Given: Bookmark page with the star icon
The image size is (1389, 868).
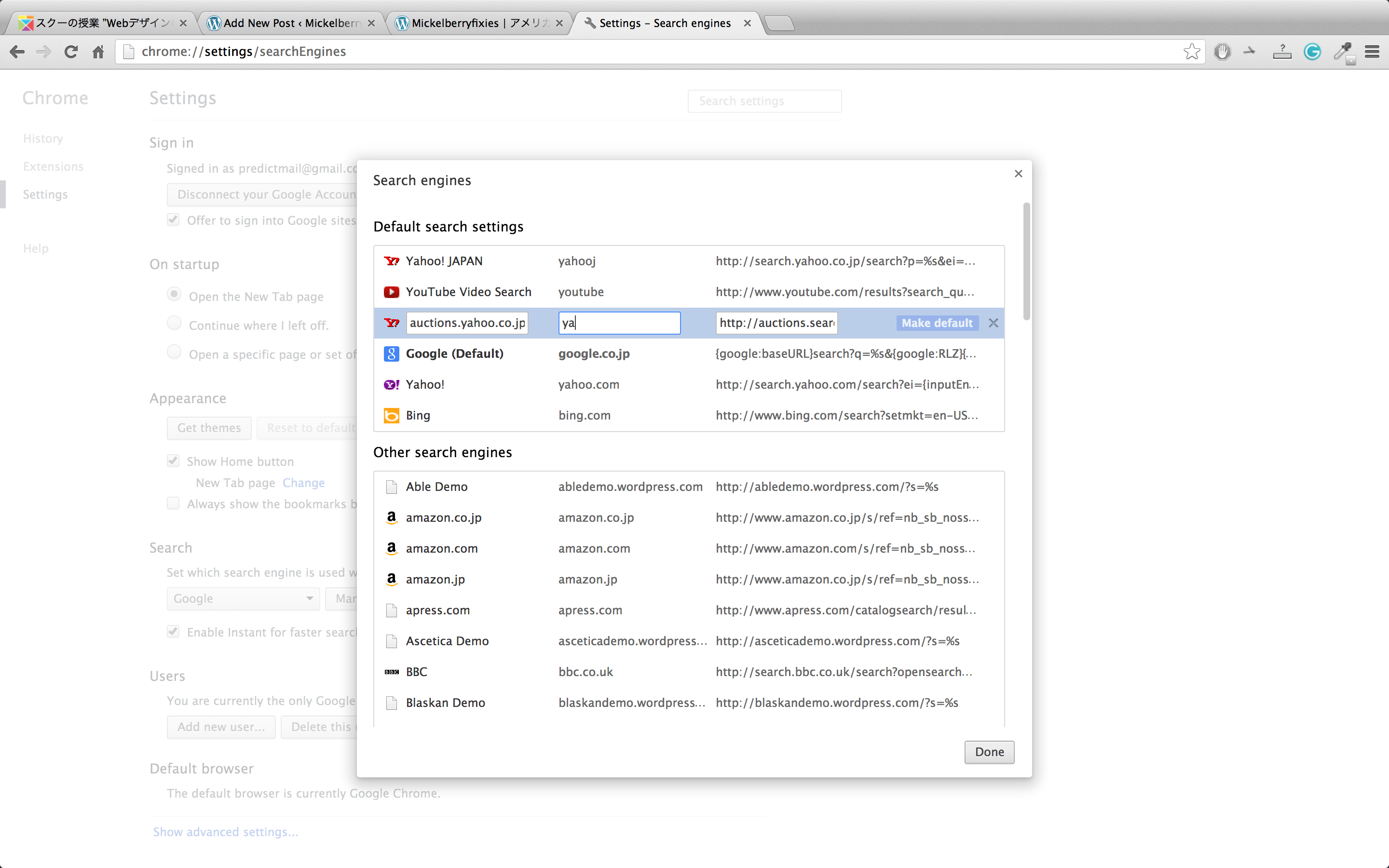Looking at the screenshot, I should (1191, 52).
